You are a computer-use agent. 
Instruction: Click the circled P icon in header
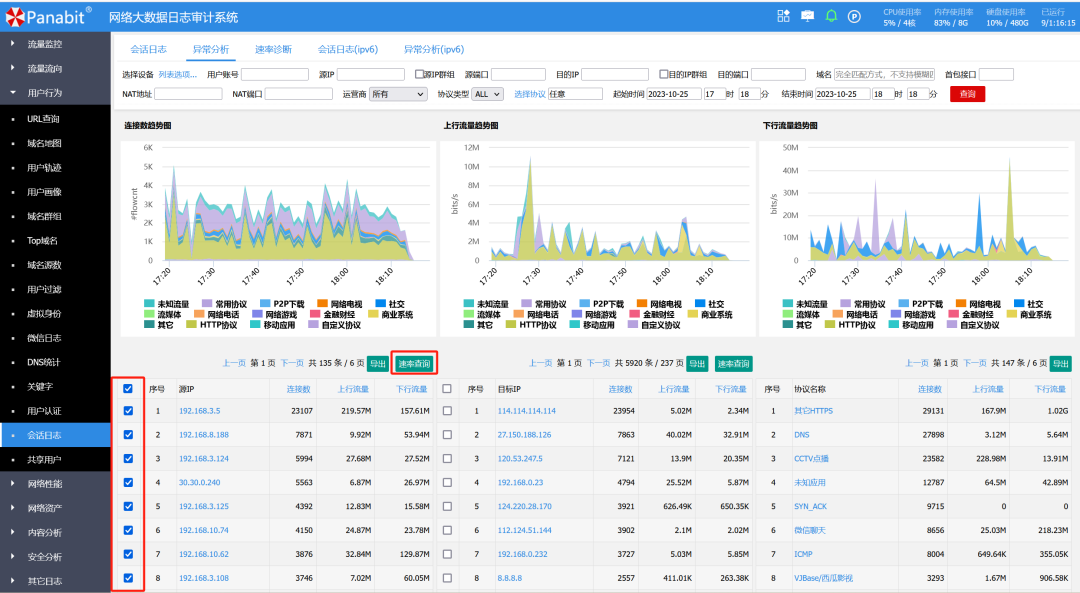(854, 17)
